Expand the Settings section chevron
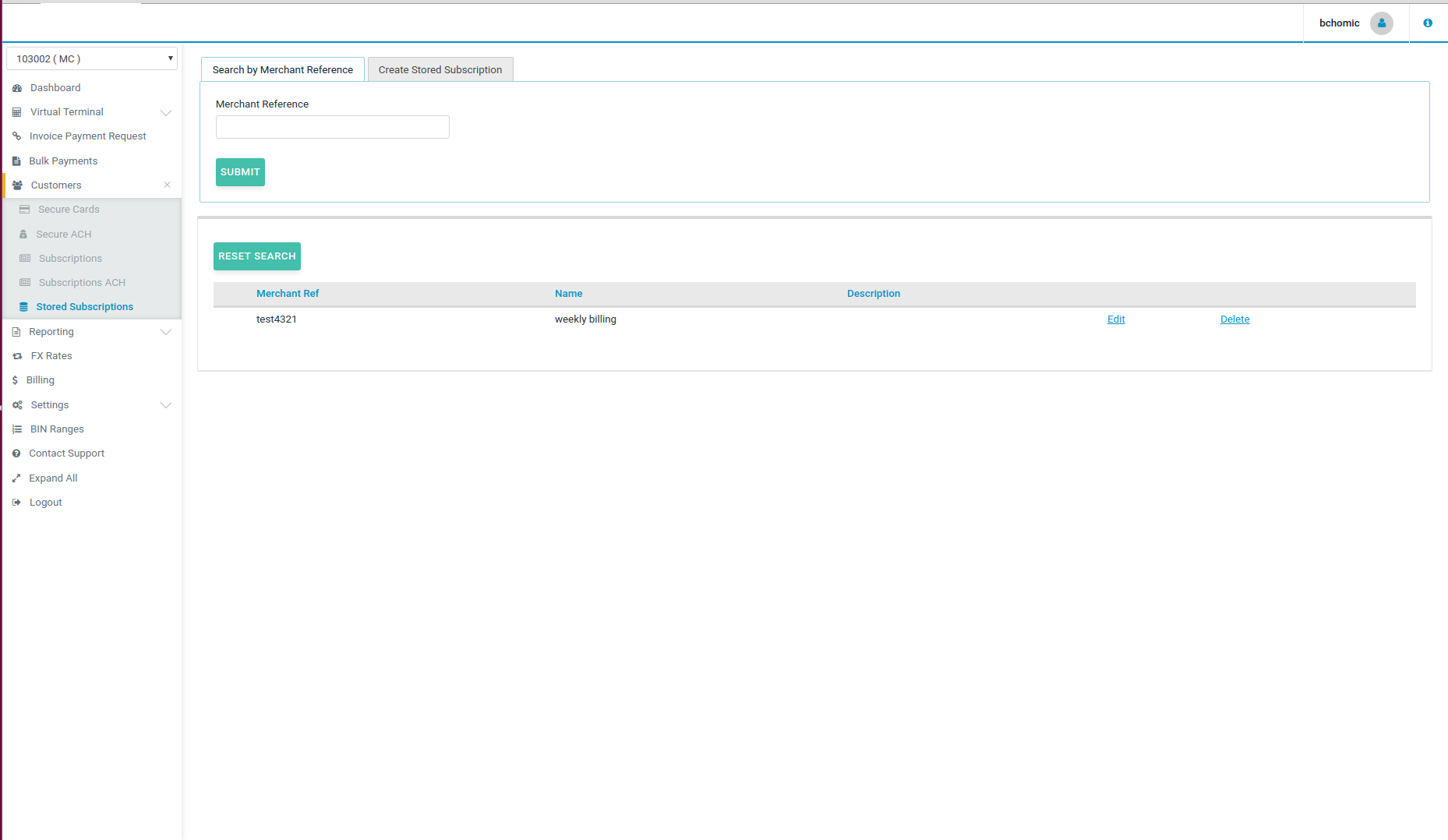 pos(165,405)
